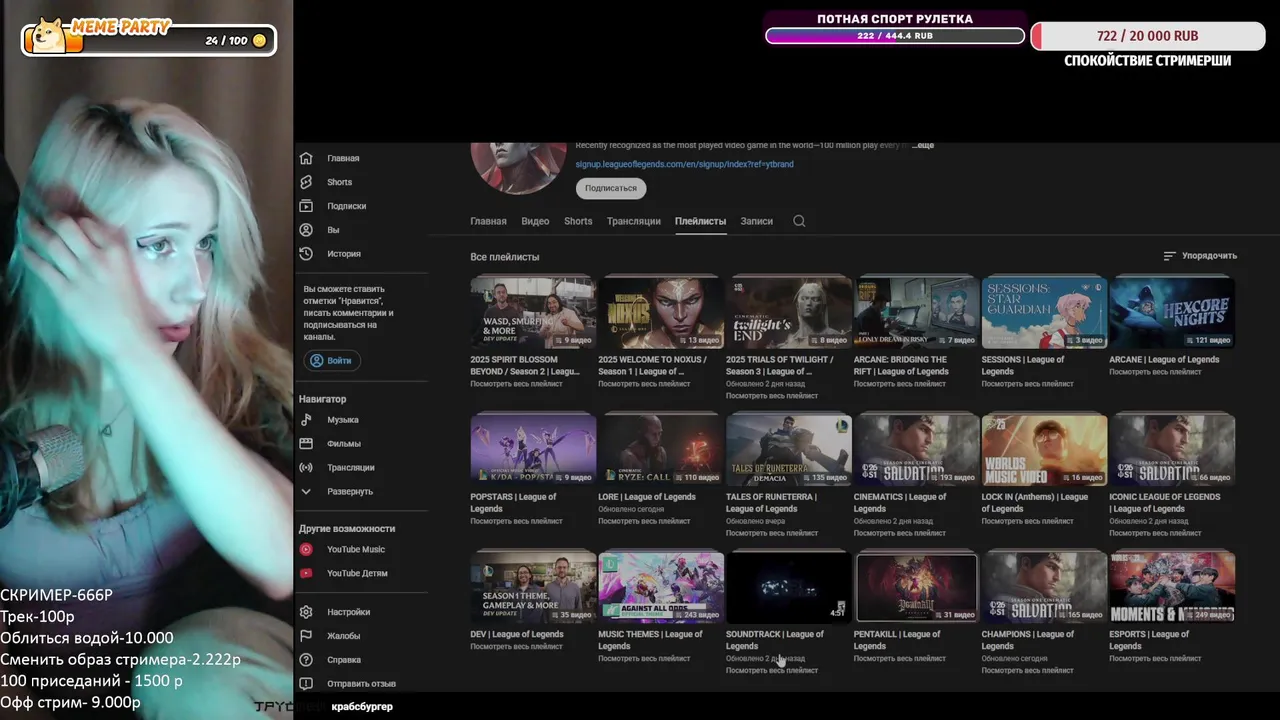
Task: Open the Отправить отзыв feedback icon
Action: [x=306, y=684]
